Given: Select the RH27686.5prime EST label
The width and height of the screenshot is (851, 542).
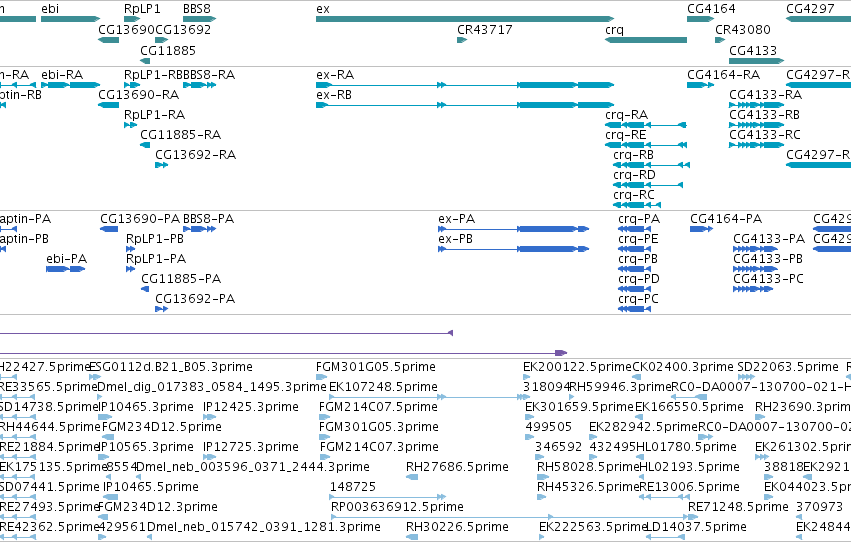Looking at the screenshot, I should [457, 467].
